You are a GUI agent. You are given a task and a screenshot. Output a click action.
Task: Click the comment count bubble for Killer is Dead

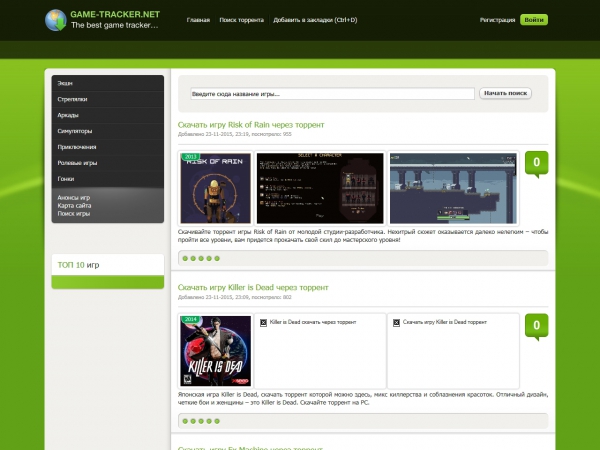coord(536,326)
